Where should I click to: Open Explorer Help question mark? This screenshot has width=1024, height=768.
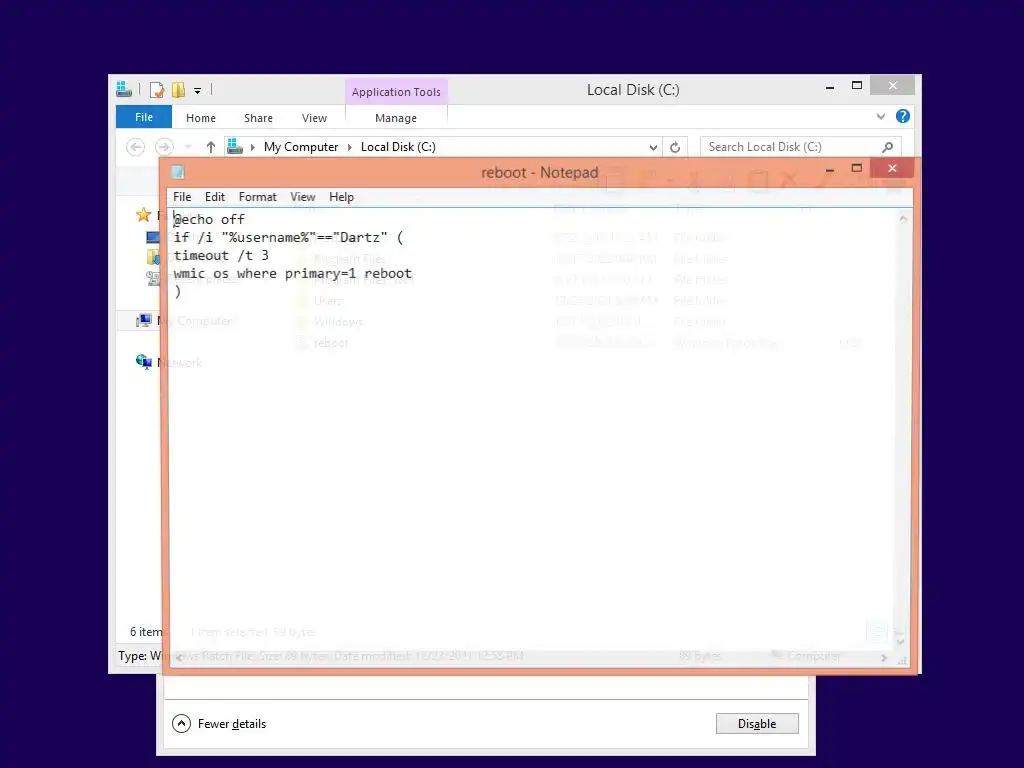pyautogui.click(x=903, y=116)
